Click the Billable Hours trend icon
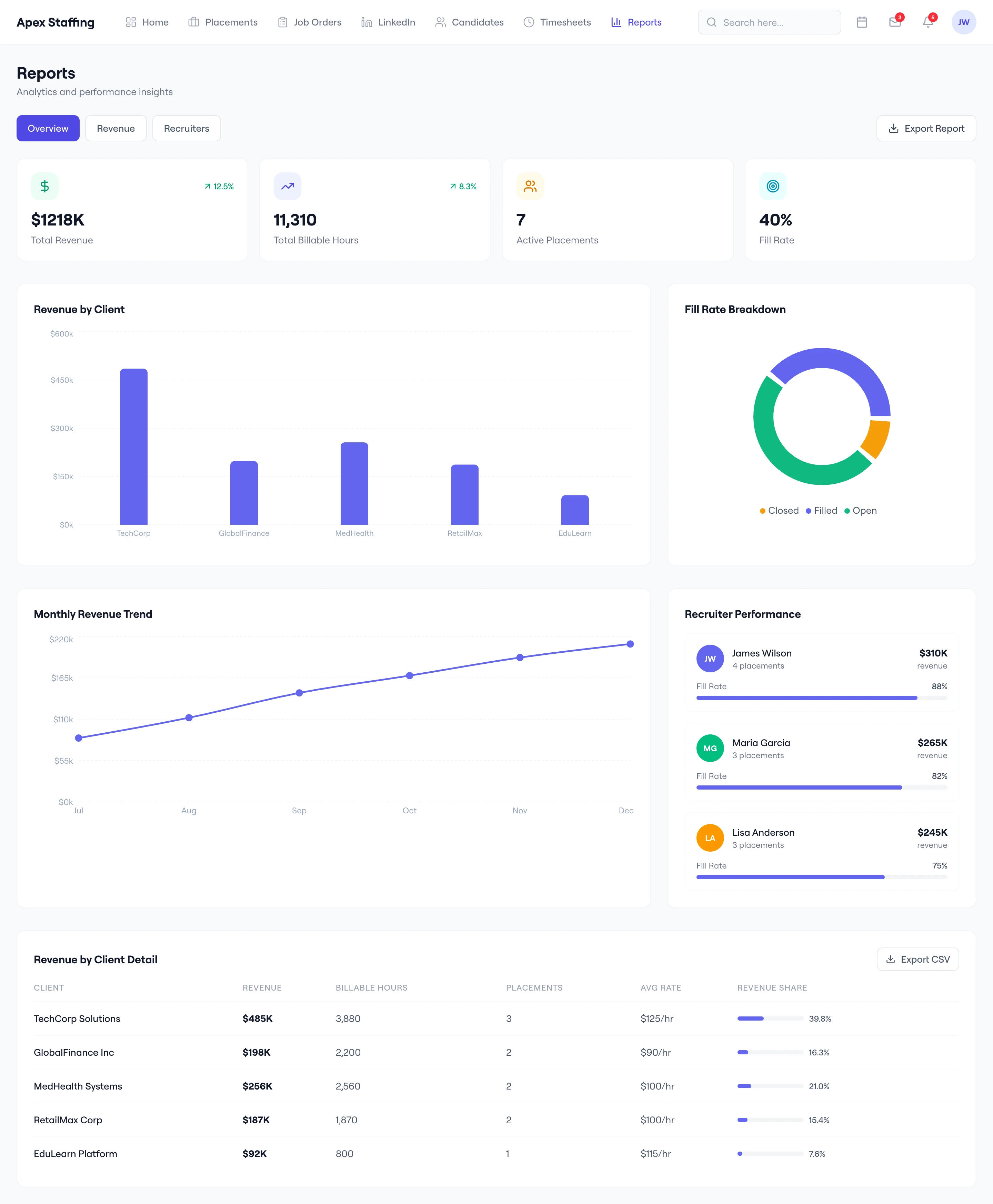993x1204 pixels. 287,186
